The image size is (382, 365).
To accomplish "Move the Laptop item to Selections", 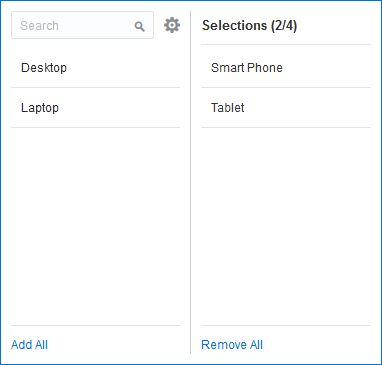I will [x=95, y=108].
